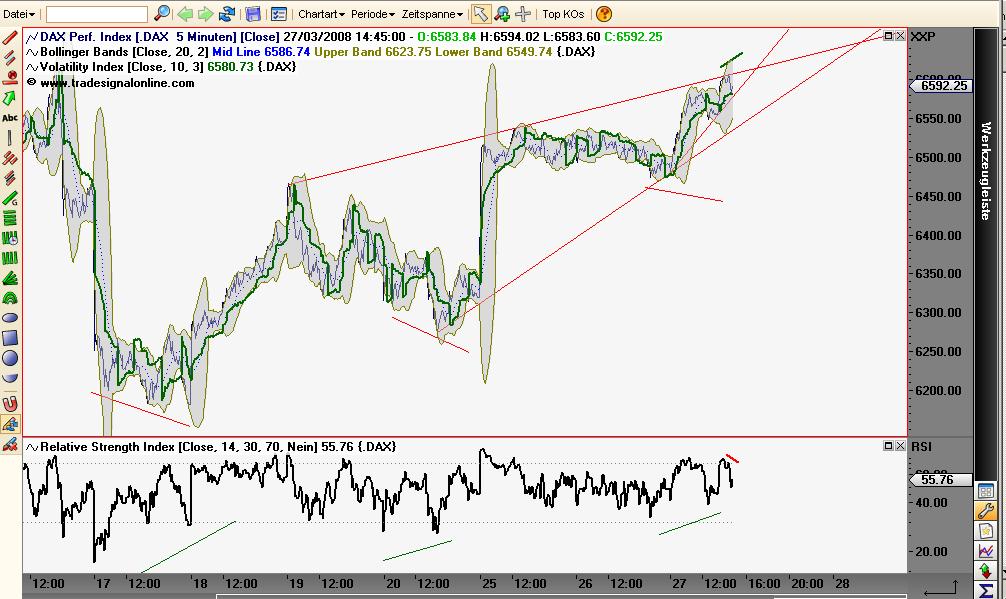Select the green horizontal retracement lines tool
Image resolution: width=1006 pixels, height=599 pixels.
tap(10, 218)
